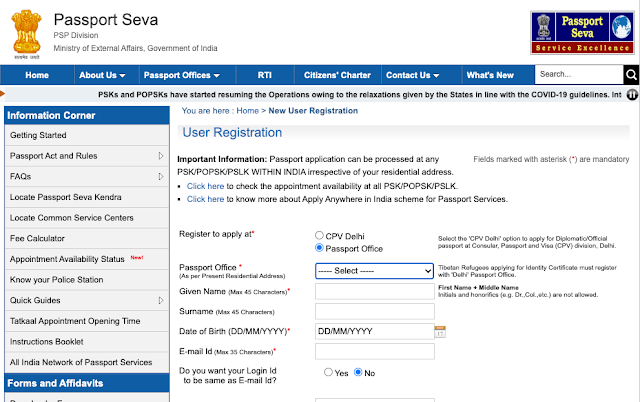
Task: Click the Date of Birth field
Action: [x=374, y=331]
